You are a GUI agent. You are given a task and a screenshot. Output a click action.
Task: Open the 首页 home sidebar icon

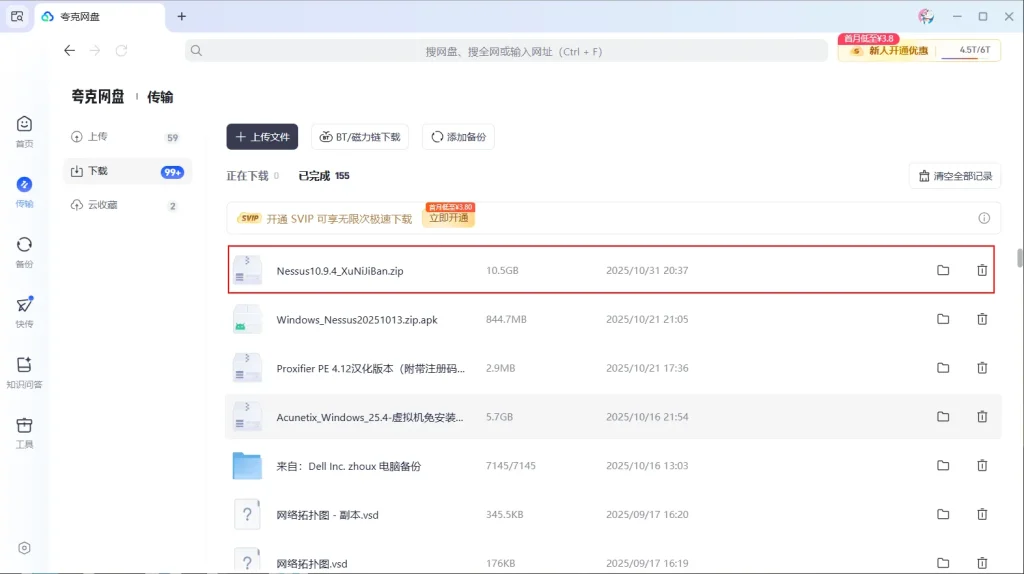click(x=24, y=130)
